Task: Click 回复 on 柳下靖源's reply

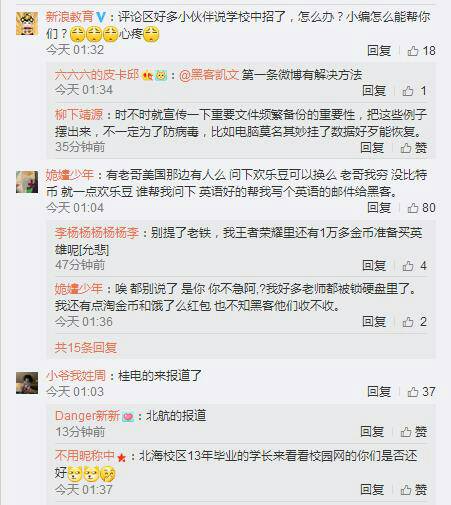Action: (372, 148)
